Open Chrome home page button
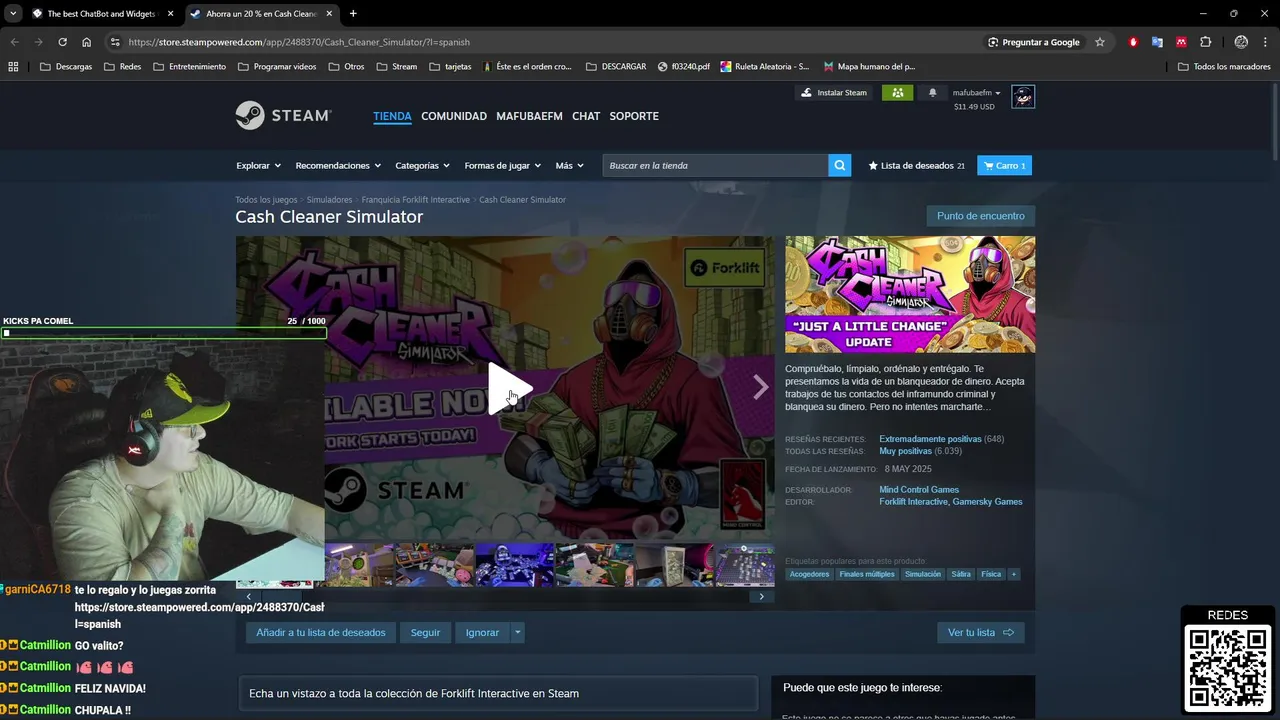 pyautogui.click(x=87, y=42)
